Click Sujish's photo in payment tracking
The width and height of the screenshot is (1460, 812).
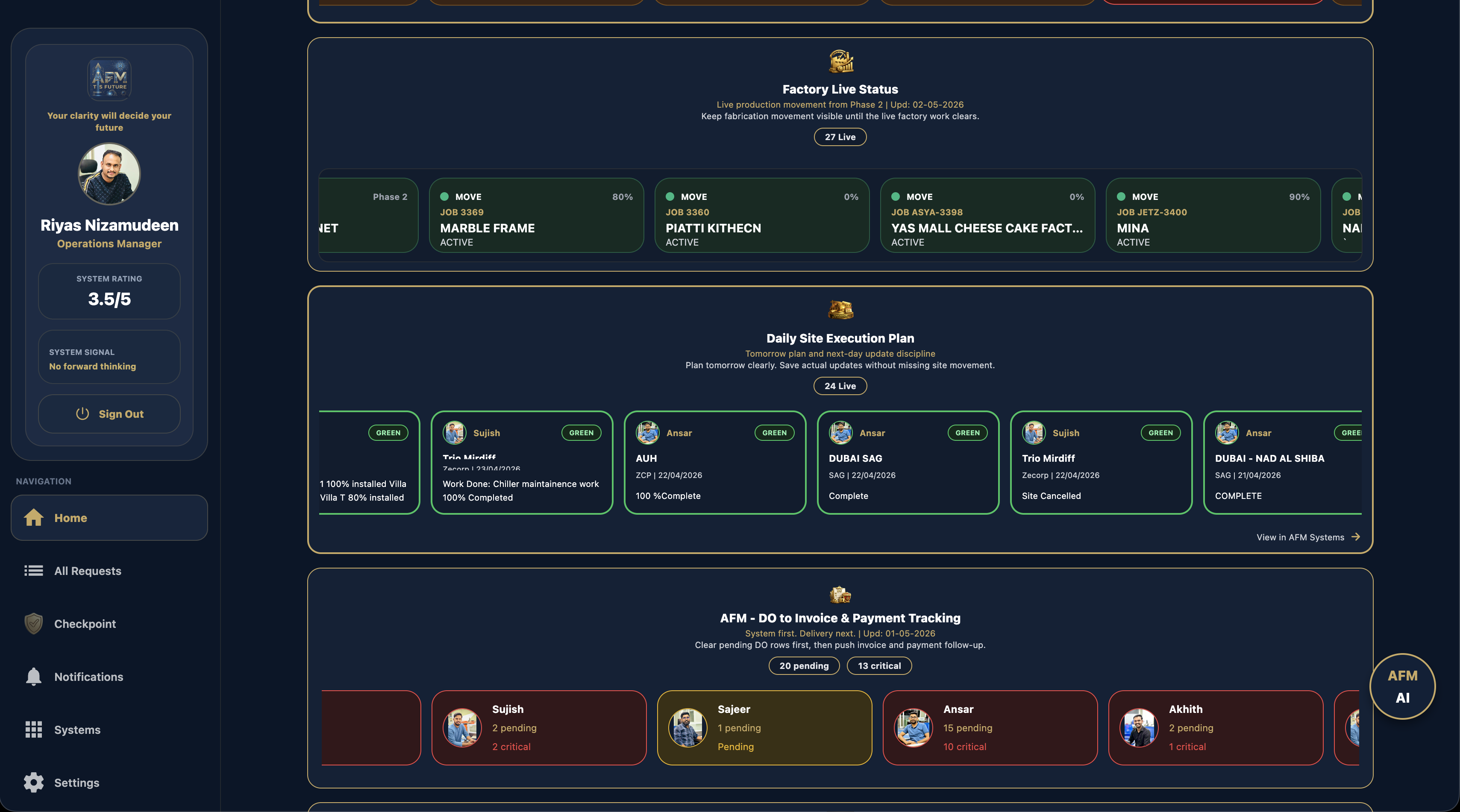[x=462, y=727]
